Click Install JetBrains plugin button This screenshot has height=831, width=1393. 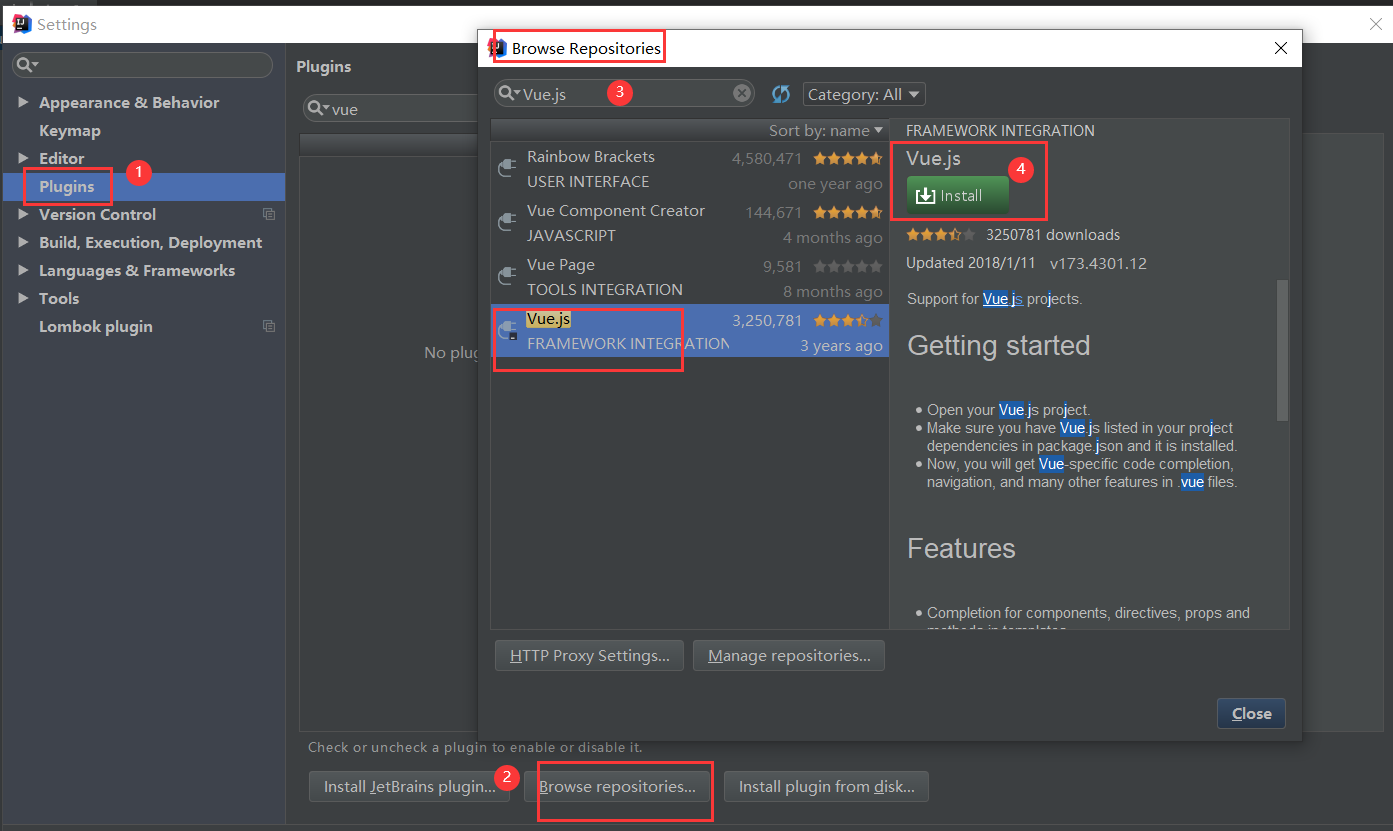409,787
